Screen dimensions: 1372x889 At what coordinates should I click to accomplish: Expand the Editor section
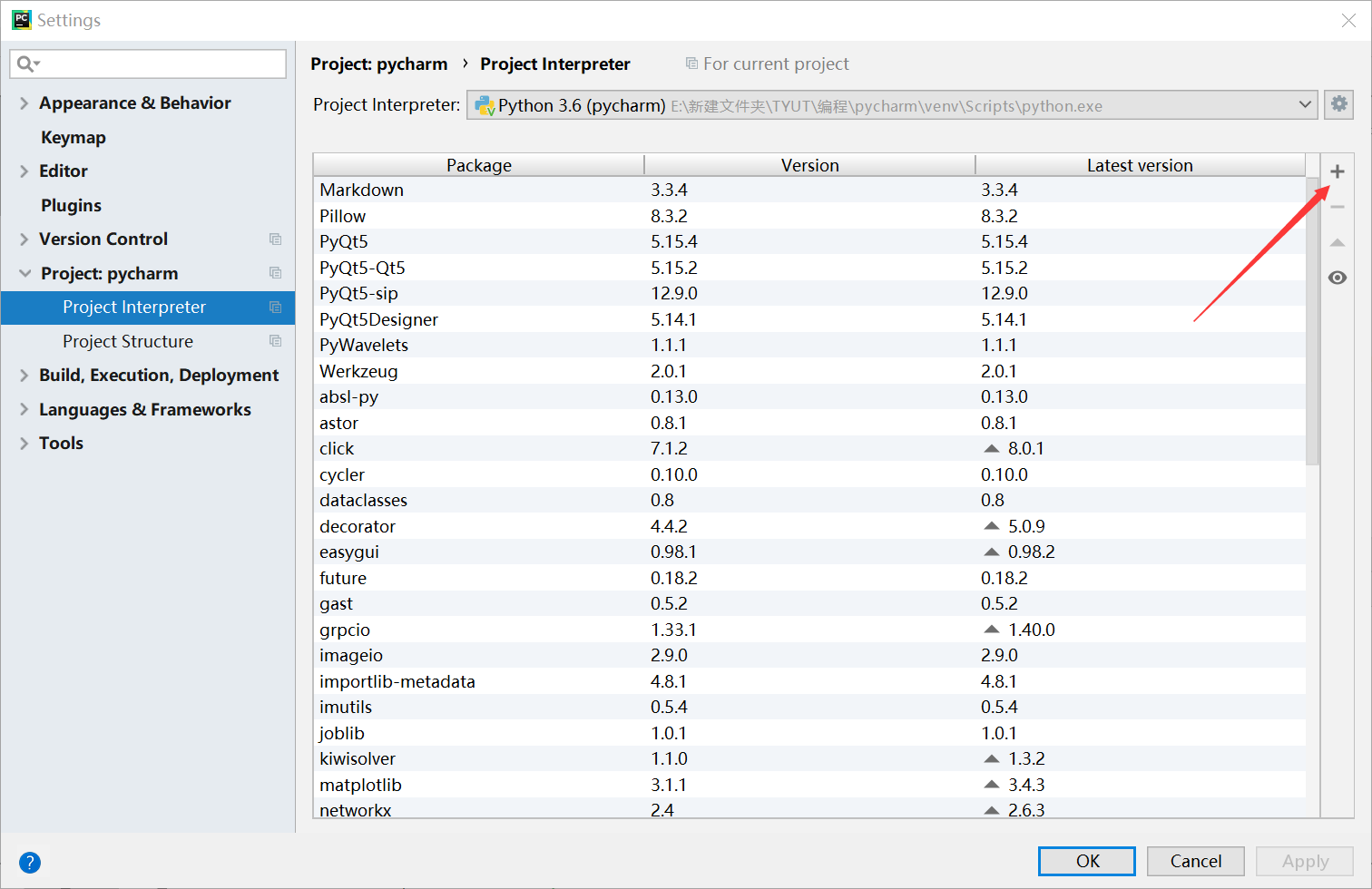pyautogui.click(x=24, y=171)
